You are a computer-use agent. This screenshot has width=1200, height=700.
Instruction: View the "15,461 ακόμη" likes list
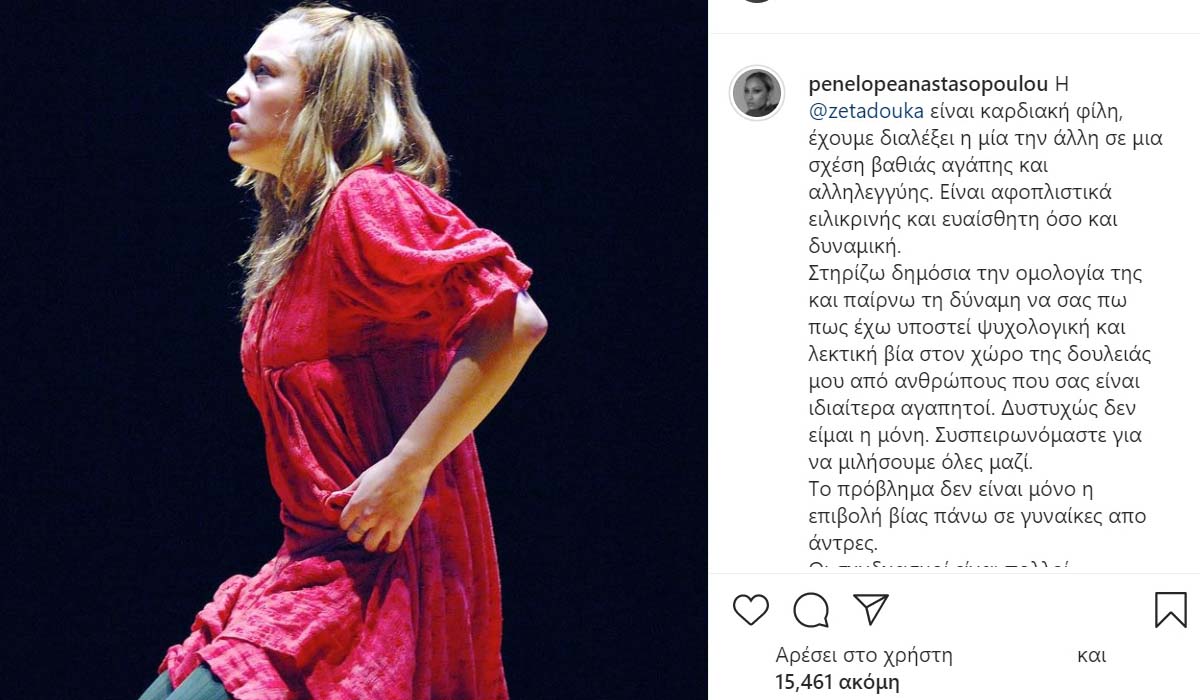point(838,683)
